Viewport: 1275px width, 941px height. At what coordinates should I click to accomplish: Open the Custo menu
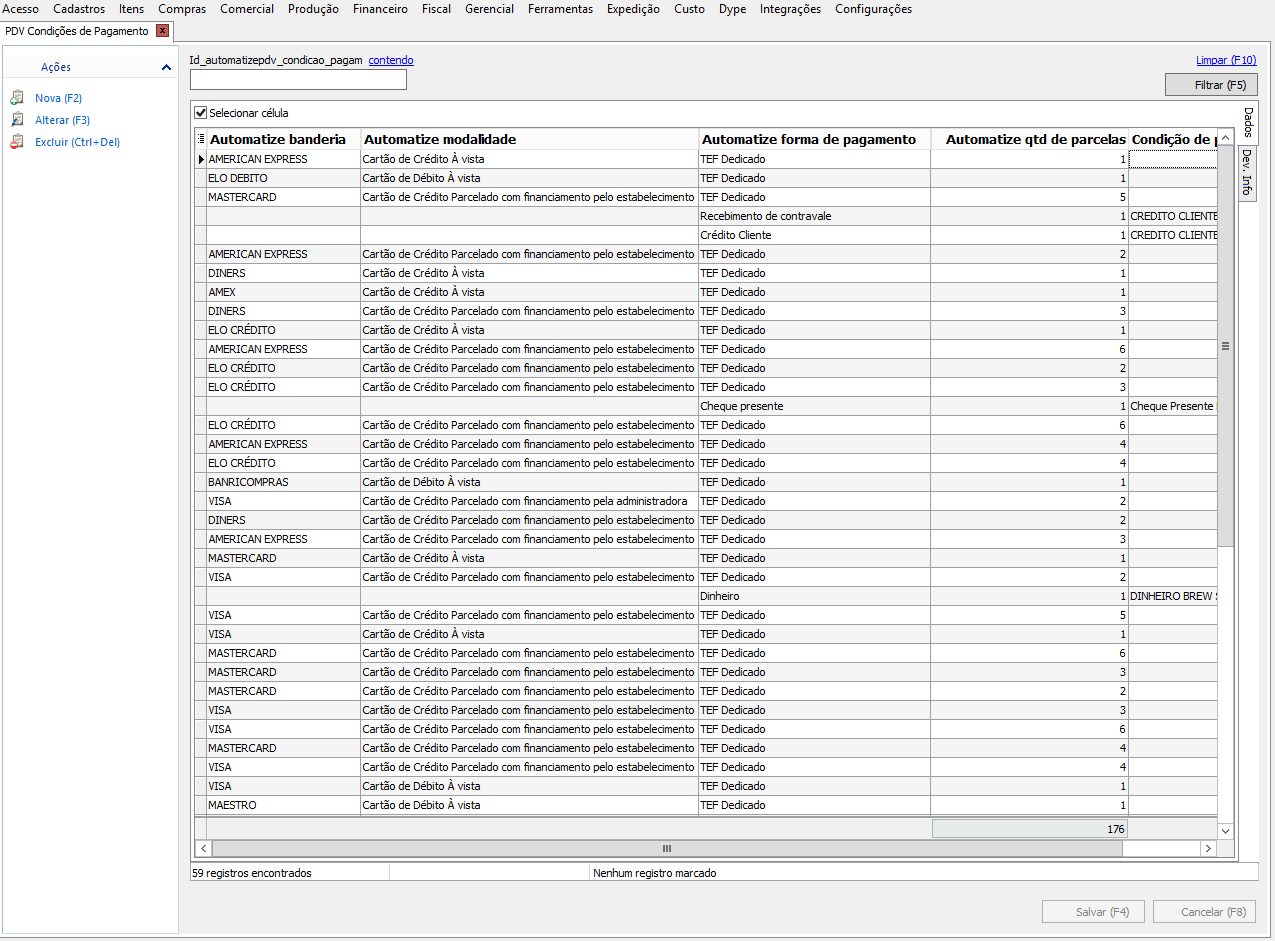(x=689, y=9)
